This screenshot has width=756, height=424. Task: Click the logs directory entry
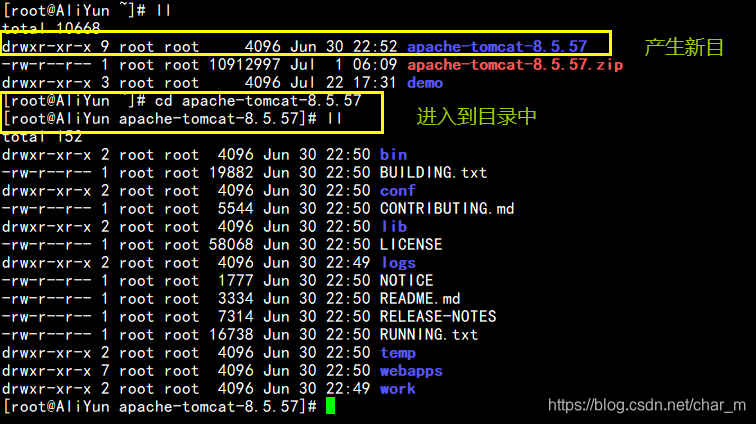[398, 263]
